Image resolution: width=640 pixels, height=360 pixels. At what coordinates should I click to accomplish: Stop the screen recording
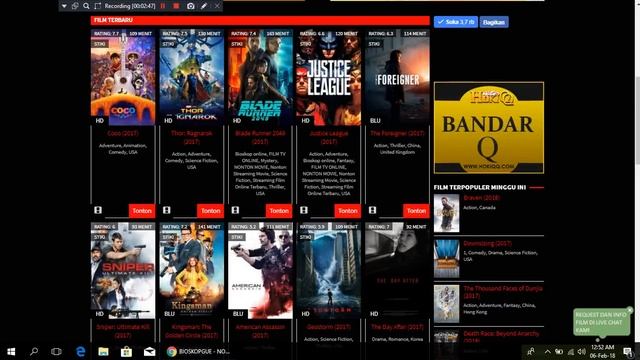pyautogui.click(x=176, y=6)
